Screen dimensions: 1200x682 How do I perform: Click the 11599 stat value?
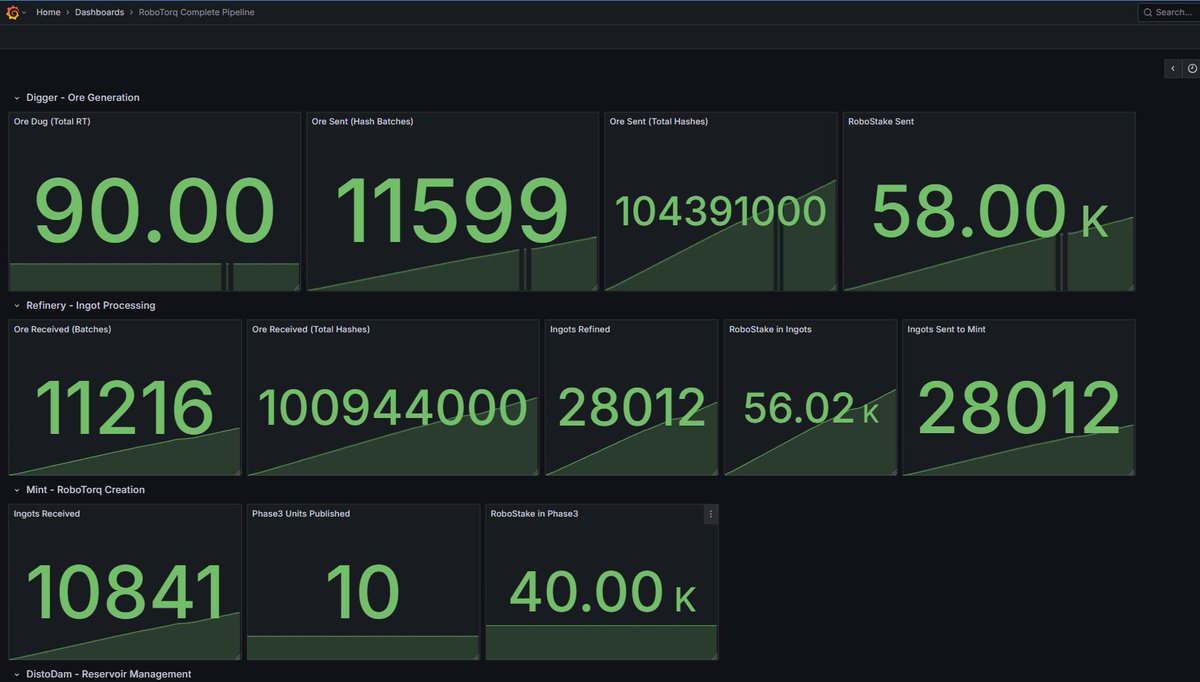click(x=452, y=212)
